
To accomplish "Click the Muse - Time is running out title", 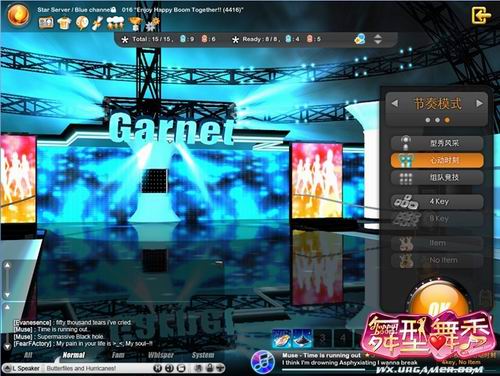I will tap(321, 355).
